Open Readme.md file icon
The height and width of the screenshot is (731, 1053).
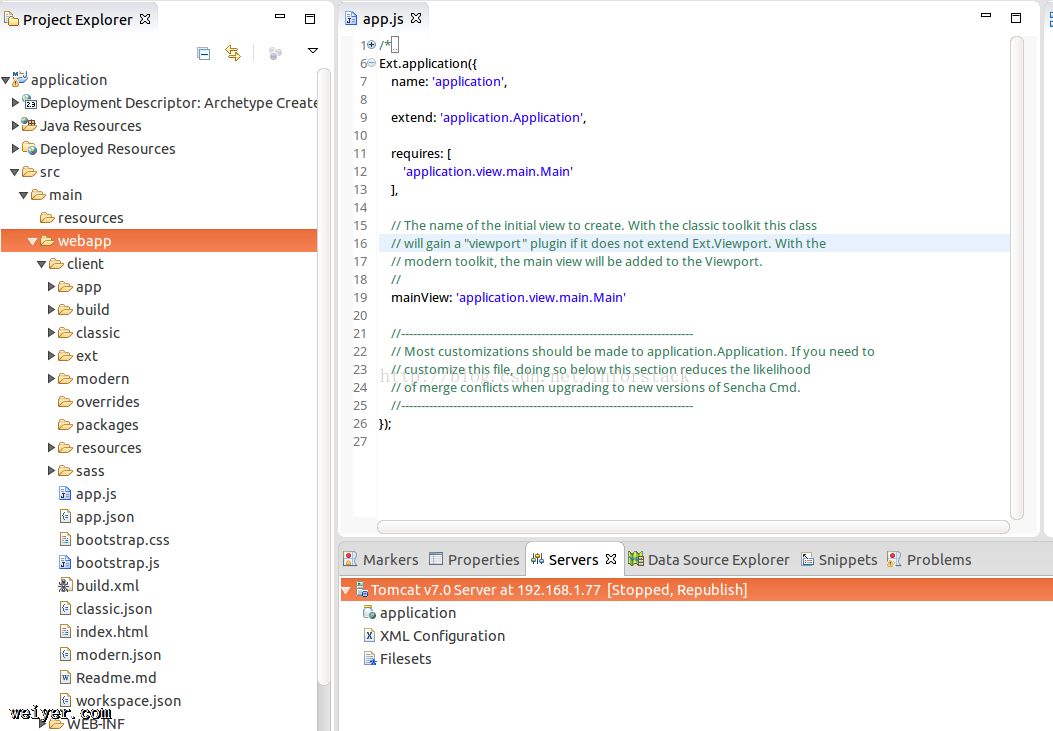tap(65, 677)
